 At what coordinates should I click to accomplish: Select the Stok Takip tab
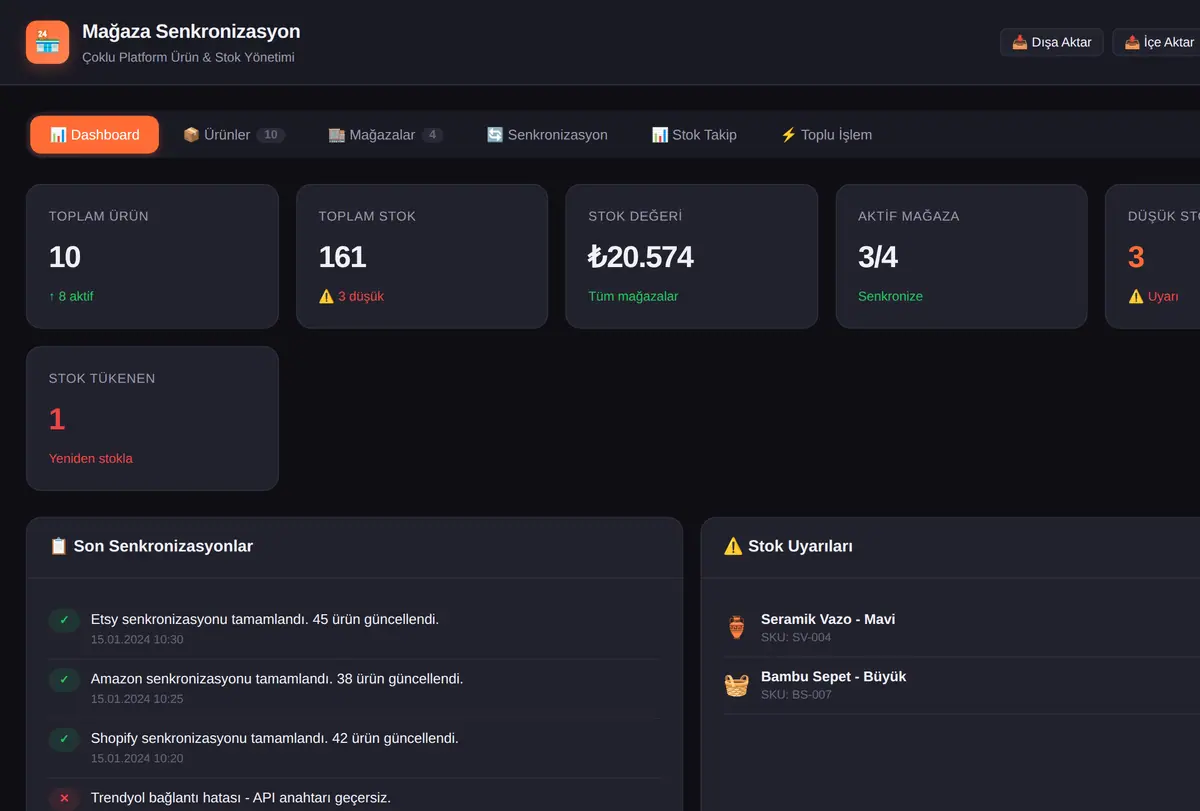[x=694, y=135]
